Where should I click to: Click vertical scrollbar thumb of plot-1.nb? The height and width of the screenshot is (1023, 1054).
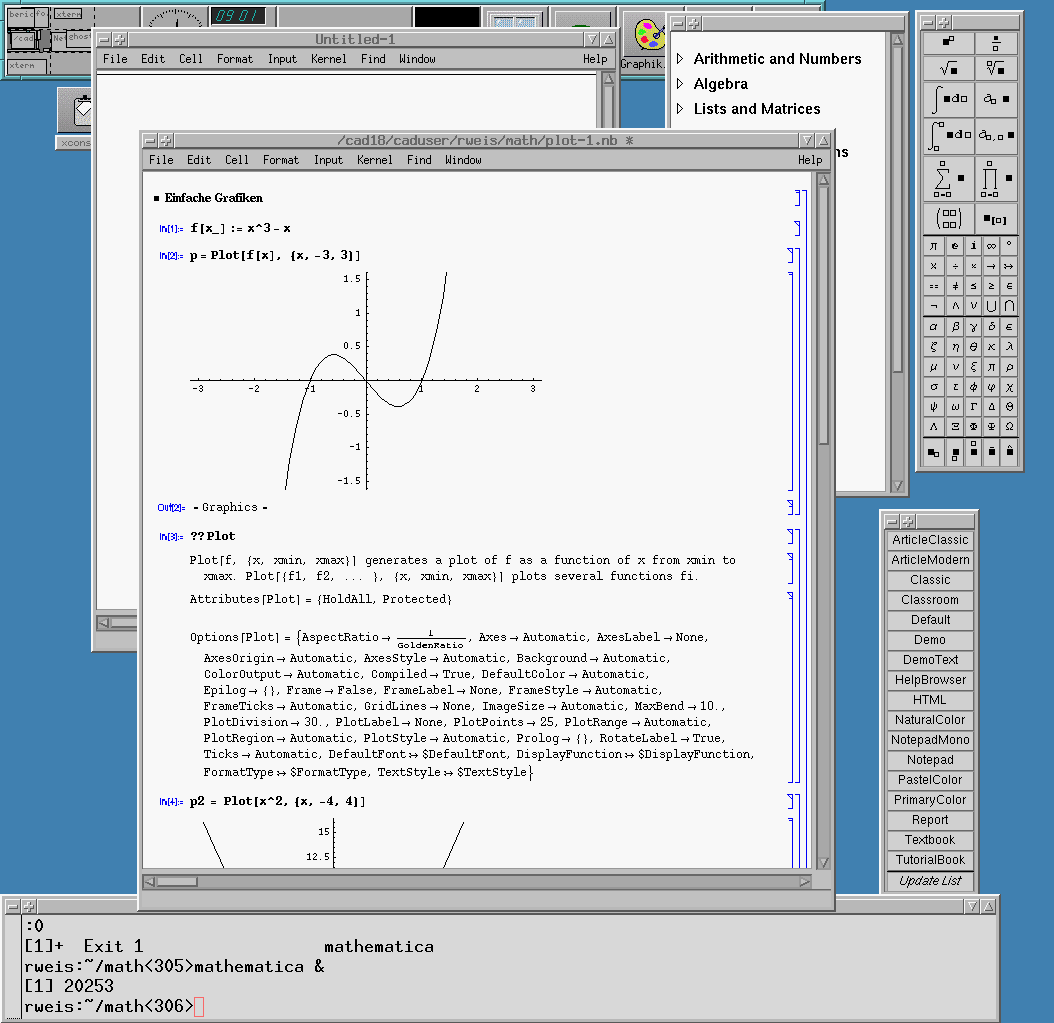point(824,316)
